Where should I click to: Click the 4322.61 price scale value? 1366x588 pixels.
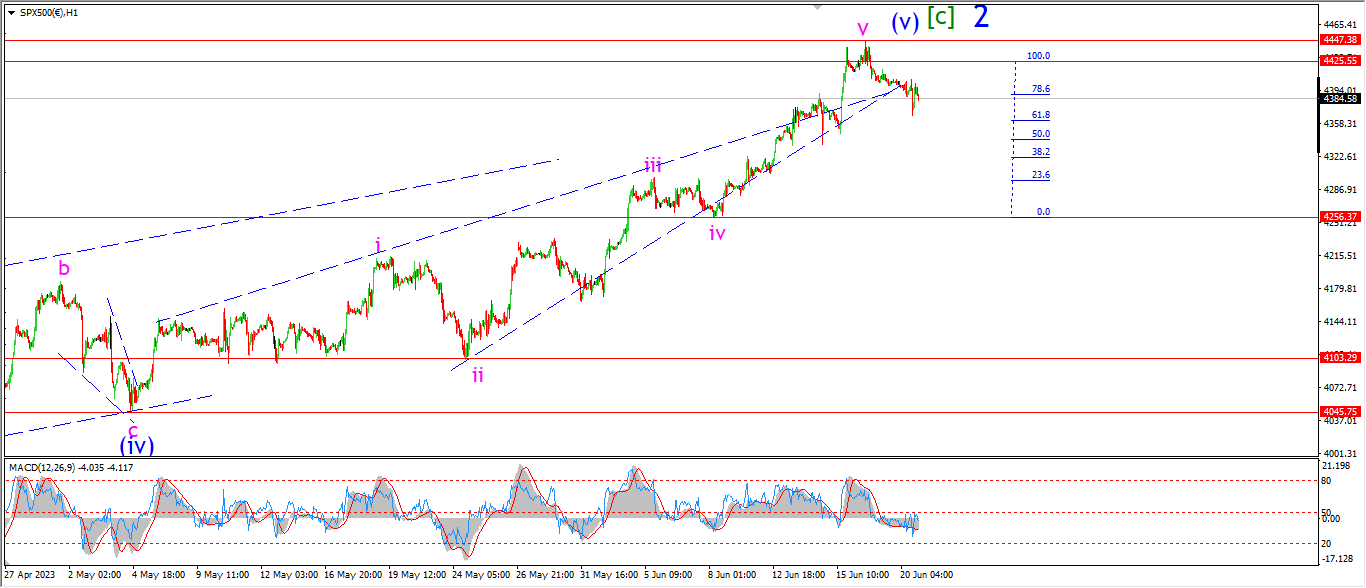pos(1338,157)
